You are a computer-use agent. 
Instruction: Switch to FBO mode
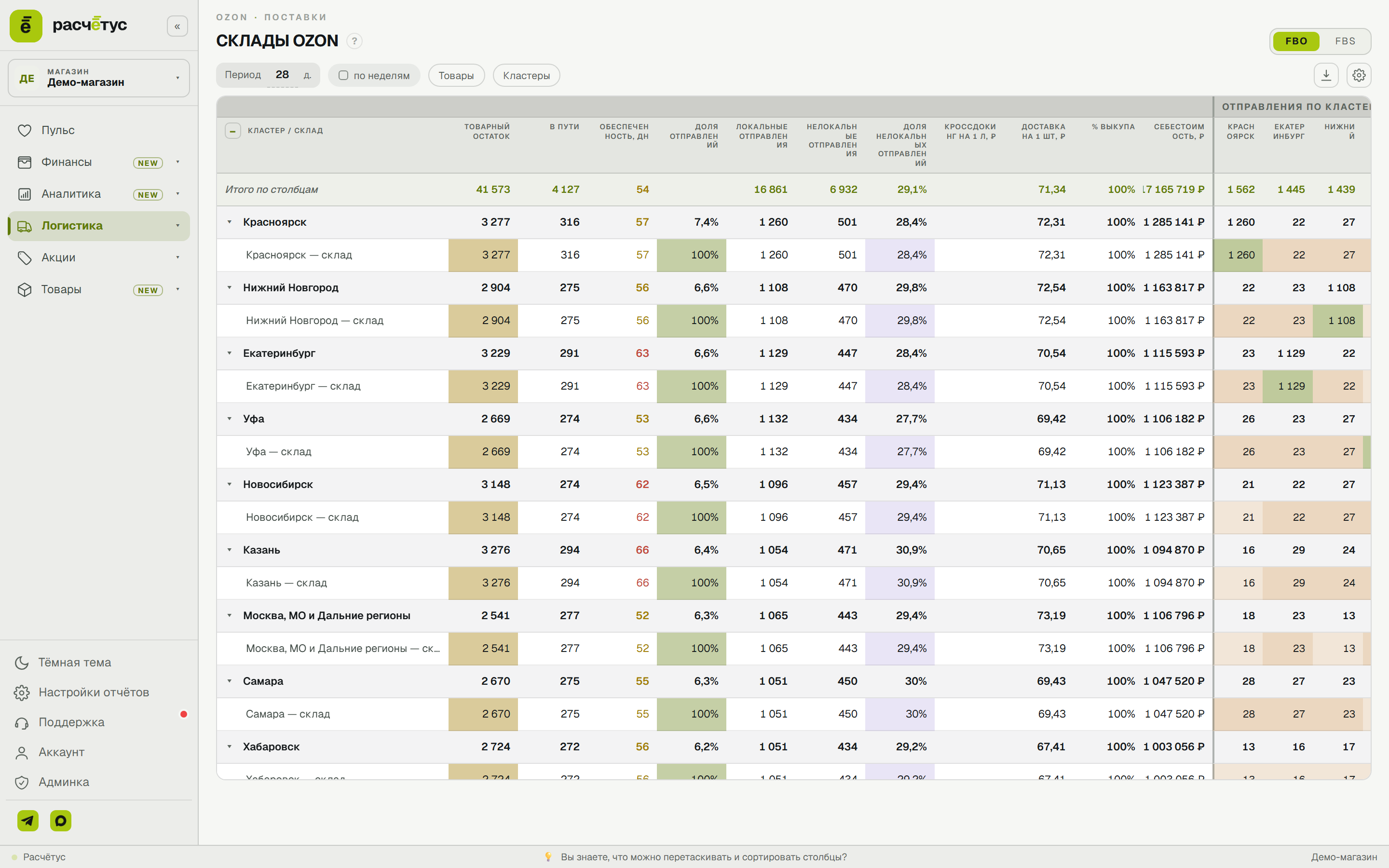[1296, 41]
